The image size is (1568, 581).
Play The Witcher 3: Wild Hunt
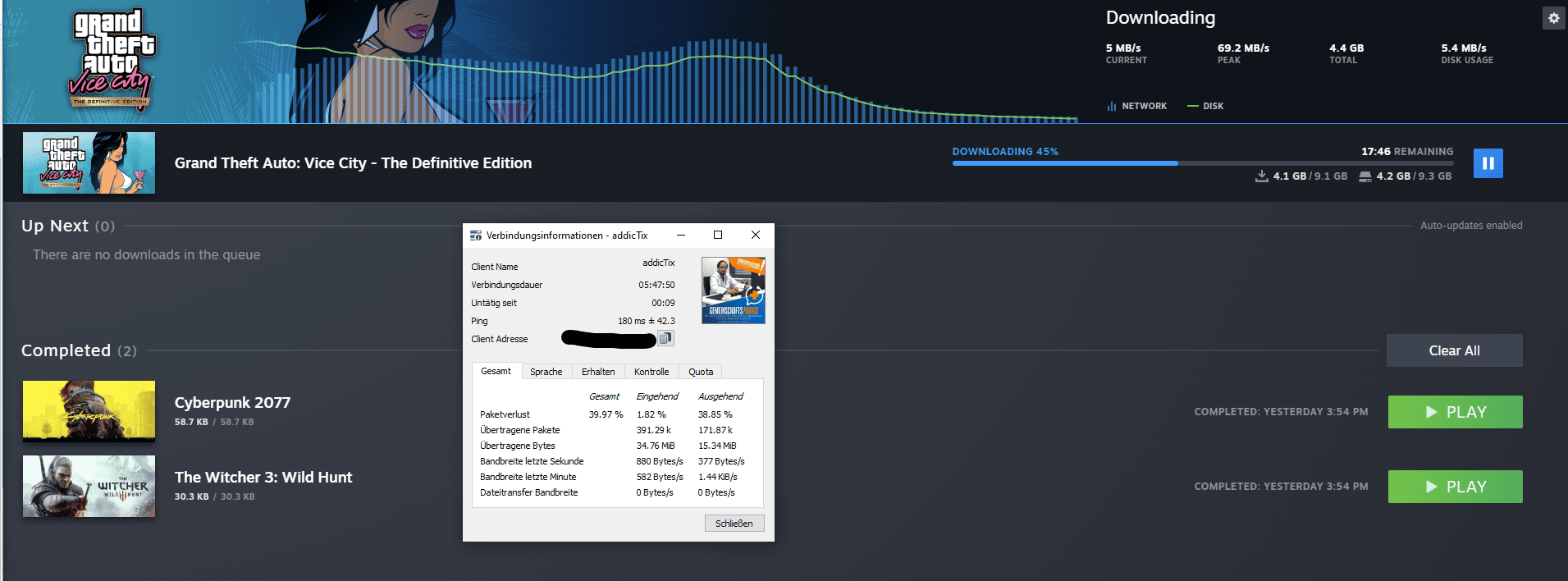click(x=1455, y=487)
